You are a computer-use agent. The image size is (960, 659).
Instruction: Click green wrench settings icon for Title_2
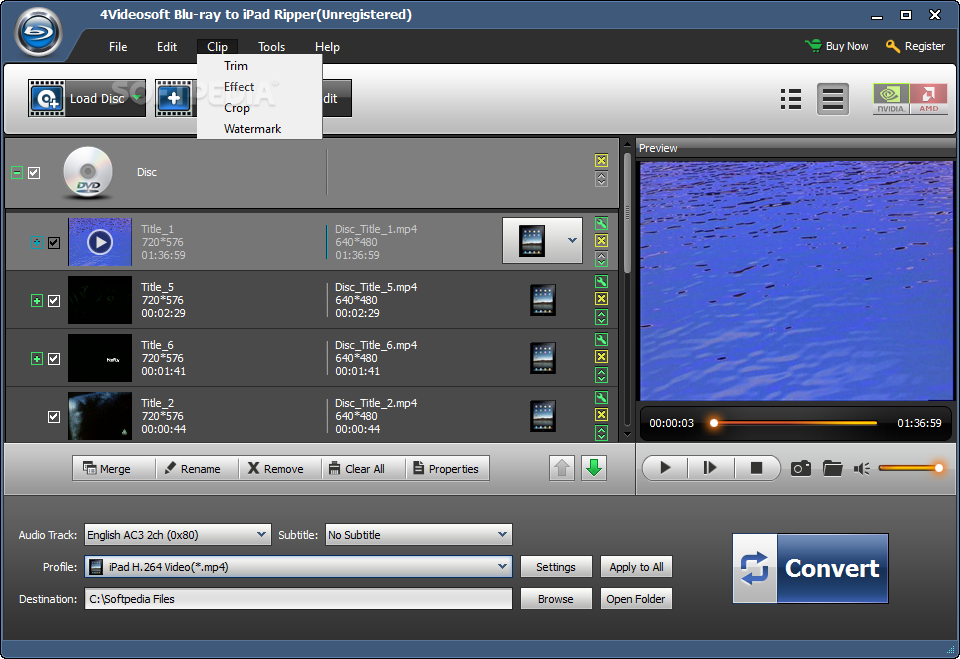tap(601, 397)
